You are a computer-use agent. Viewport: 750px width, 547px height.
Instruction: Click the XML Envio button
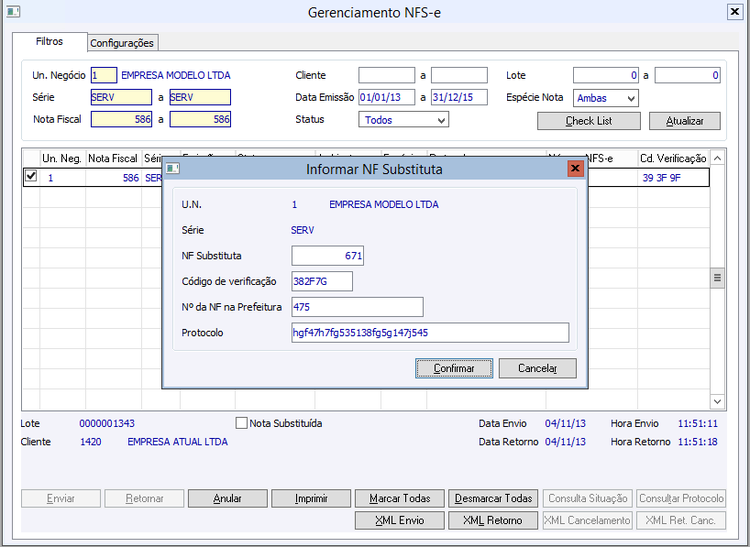click(399, 520)
